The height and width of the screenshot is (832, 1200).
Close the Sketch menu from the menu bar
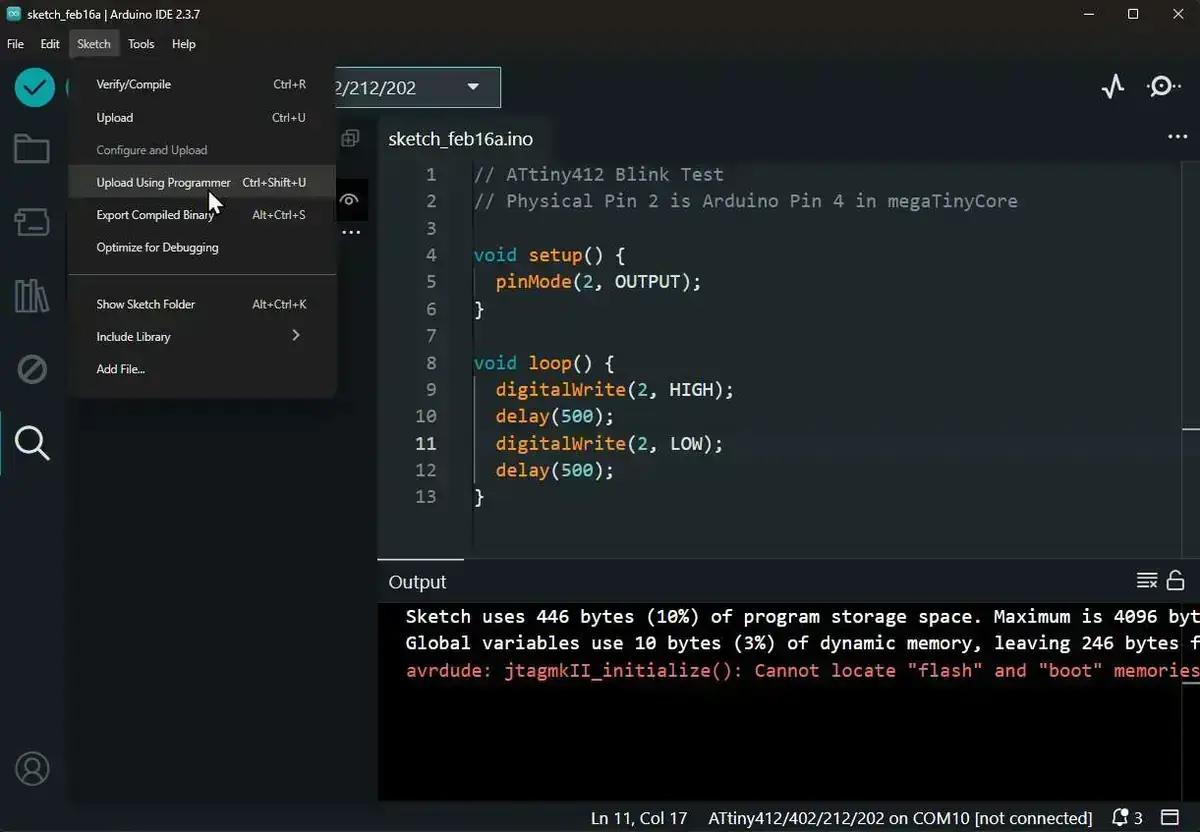point(94,44)
